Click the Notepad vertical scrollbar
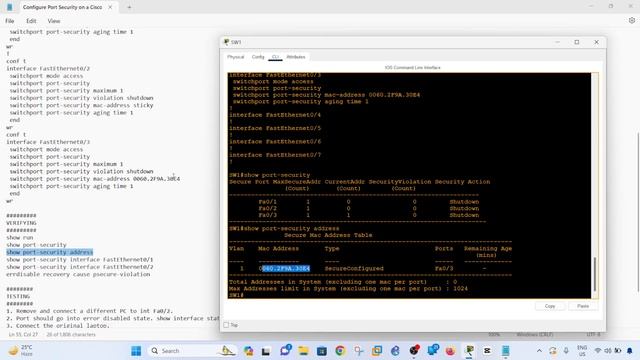The width and height of the screenshot is (640, 360). coord(638,212)
